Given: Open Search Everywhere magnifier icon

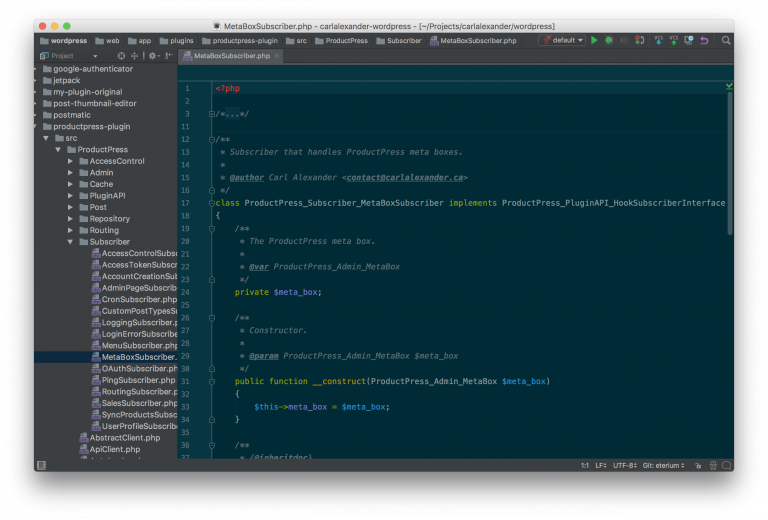Looking at the screenshot, I should pos(726,41).
